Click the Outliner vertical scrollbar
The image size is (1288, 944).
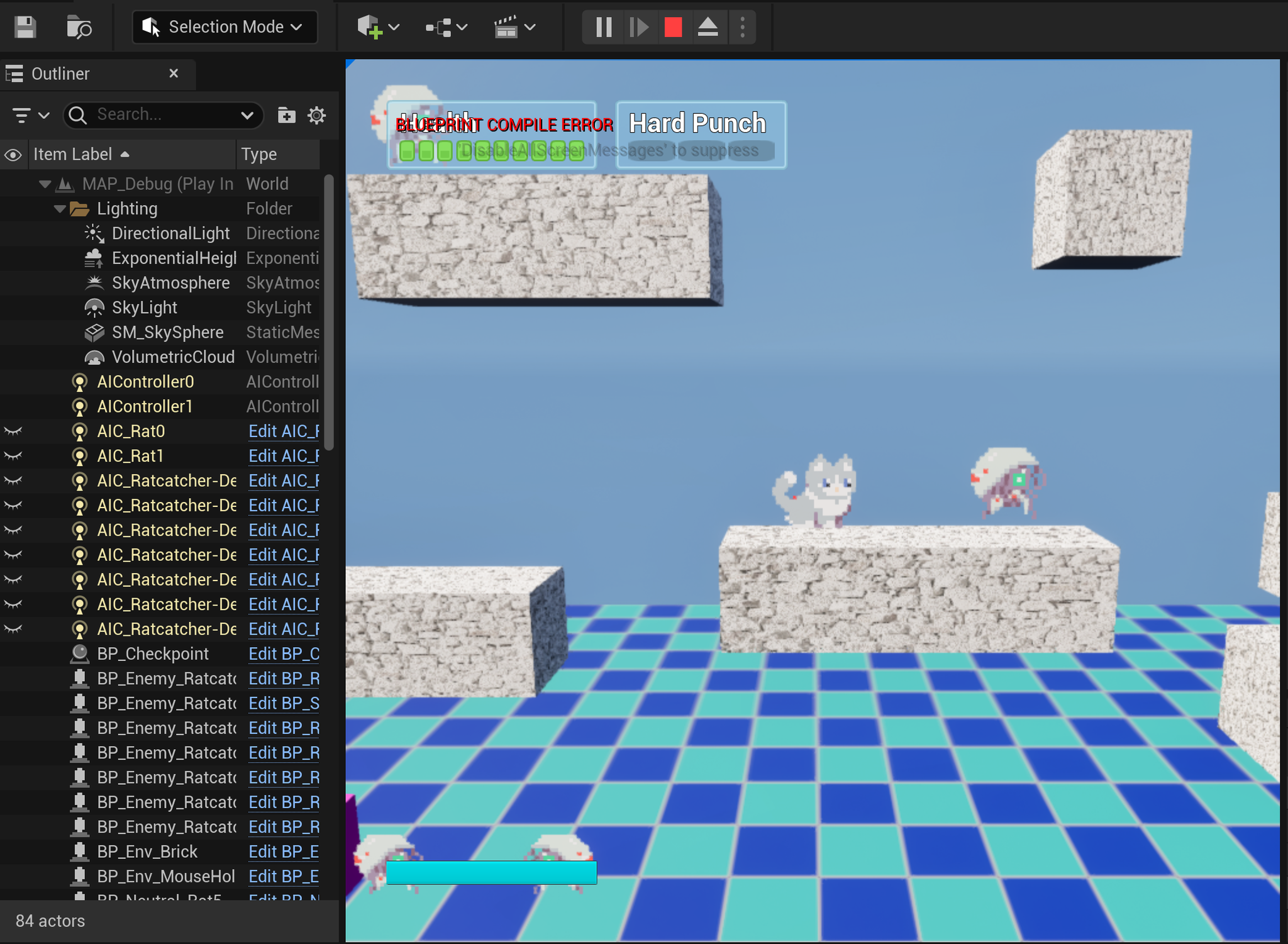pos(329,313)
